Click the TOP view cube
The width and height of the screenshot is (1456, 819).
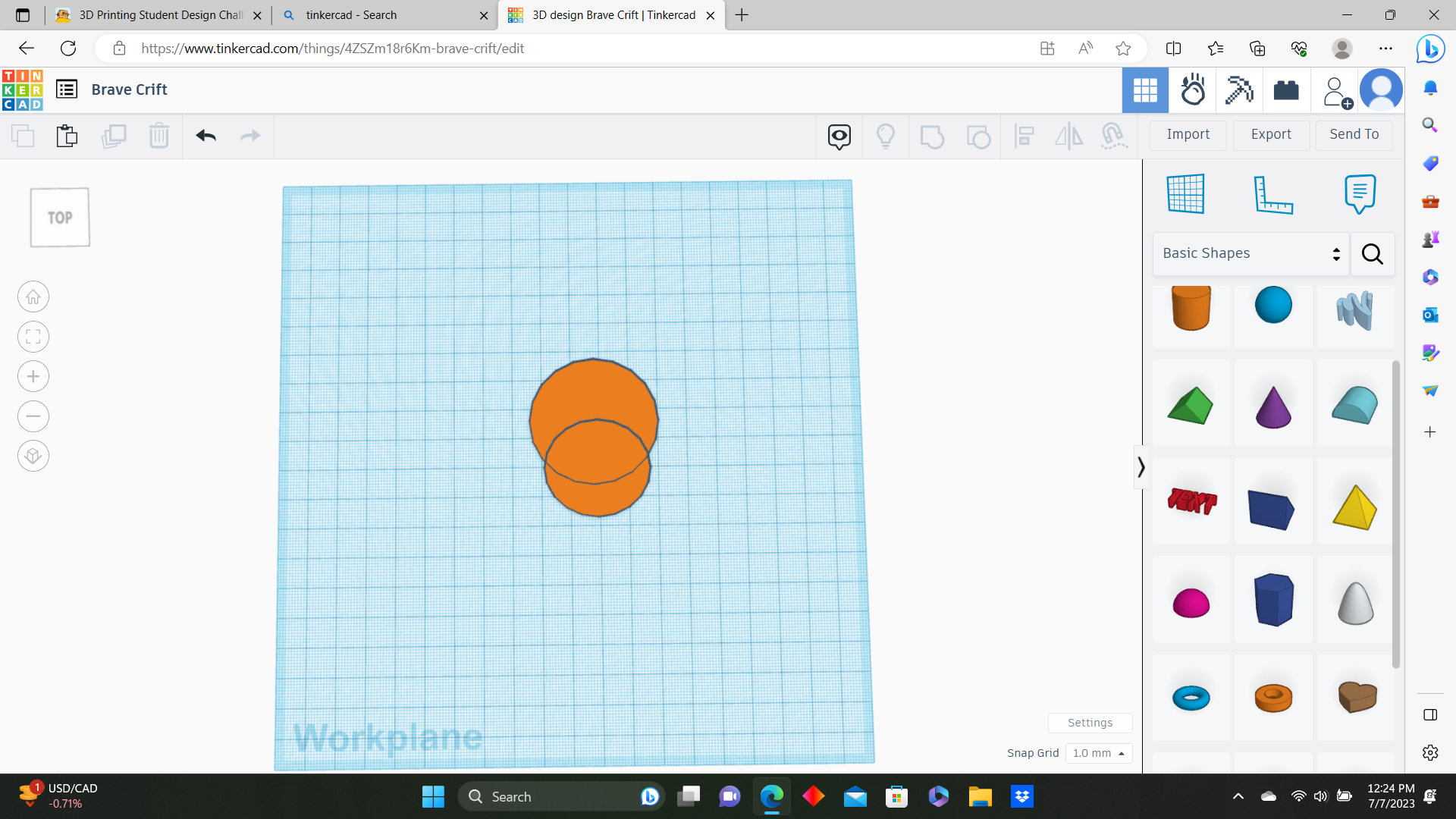[x=60, y=218]
